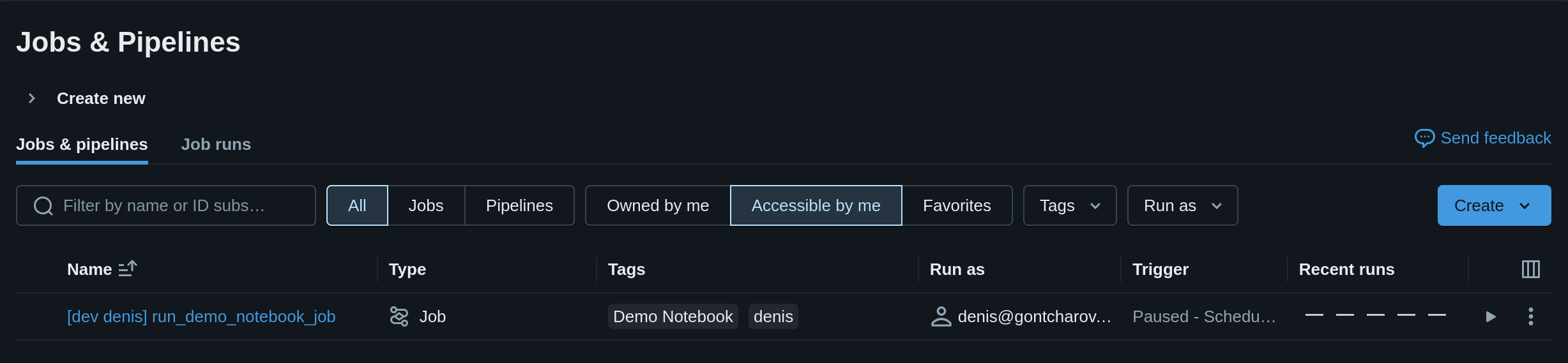The image size is (1568, 363).
Task: Open the kebab menu for run_demo_notebook_job
Action: [1530, 316]
